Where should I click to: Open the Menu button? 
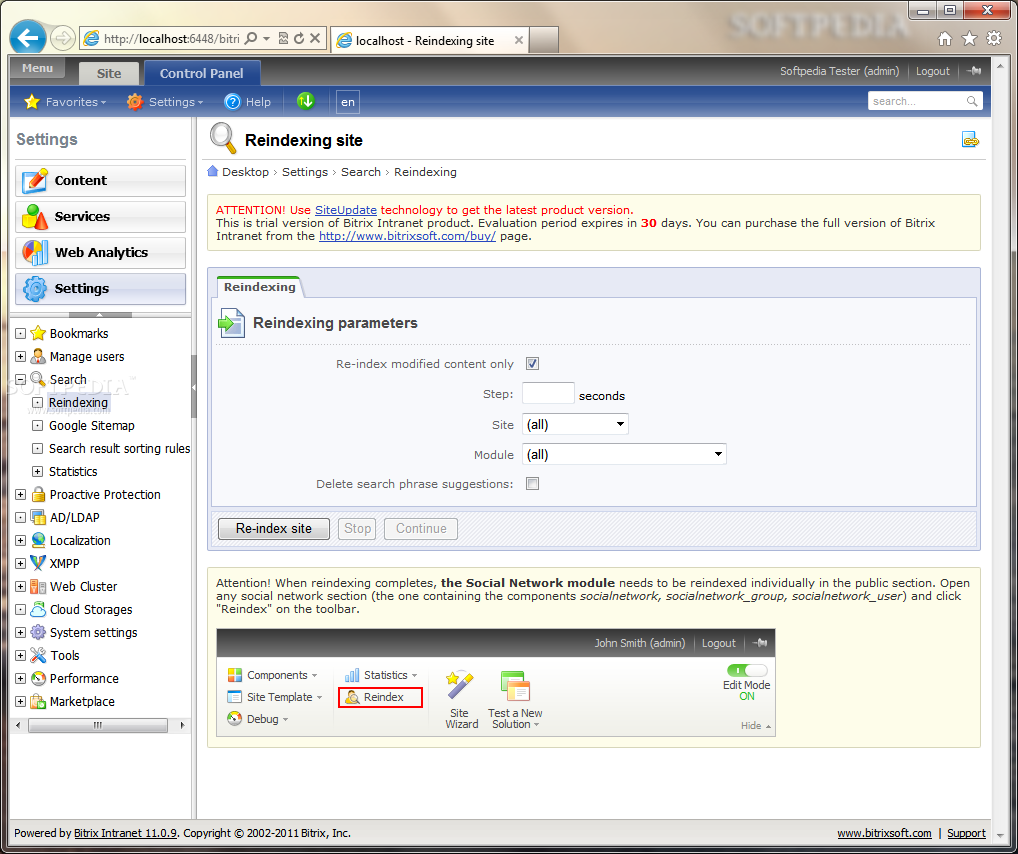tap(38, 68)
